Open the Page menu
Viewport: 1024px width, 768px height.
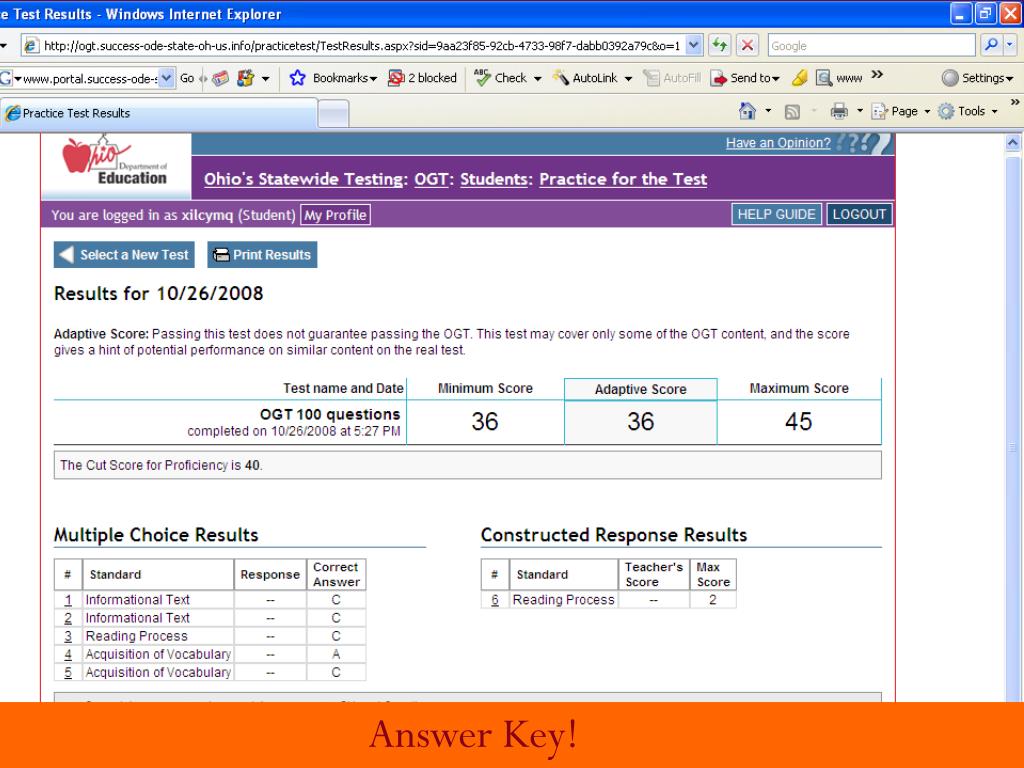pos(901,111)
